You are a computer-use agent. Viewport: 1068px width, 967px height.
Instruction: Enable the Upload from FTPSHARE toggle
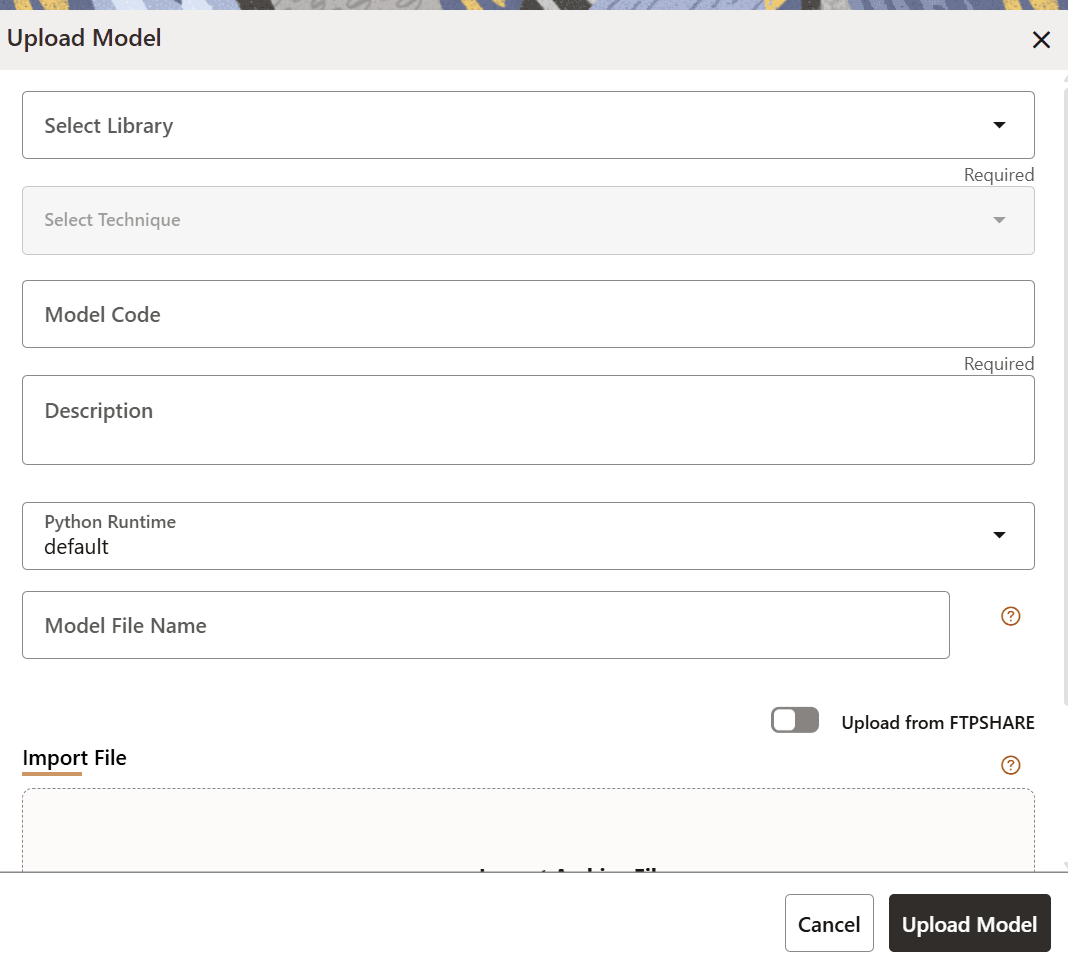pos(794,719)
